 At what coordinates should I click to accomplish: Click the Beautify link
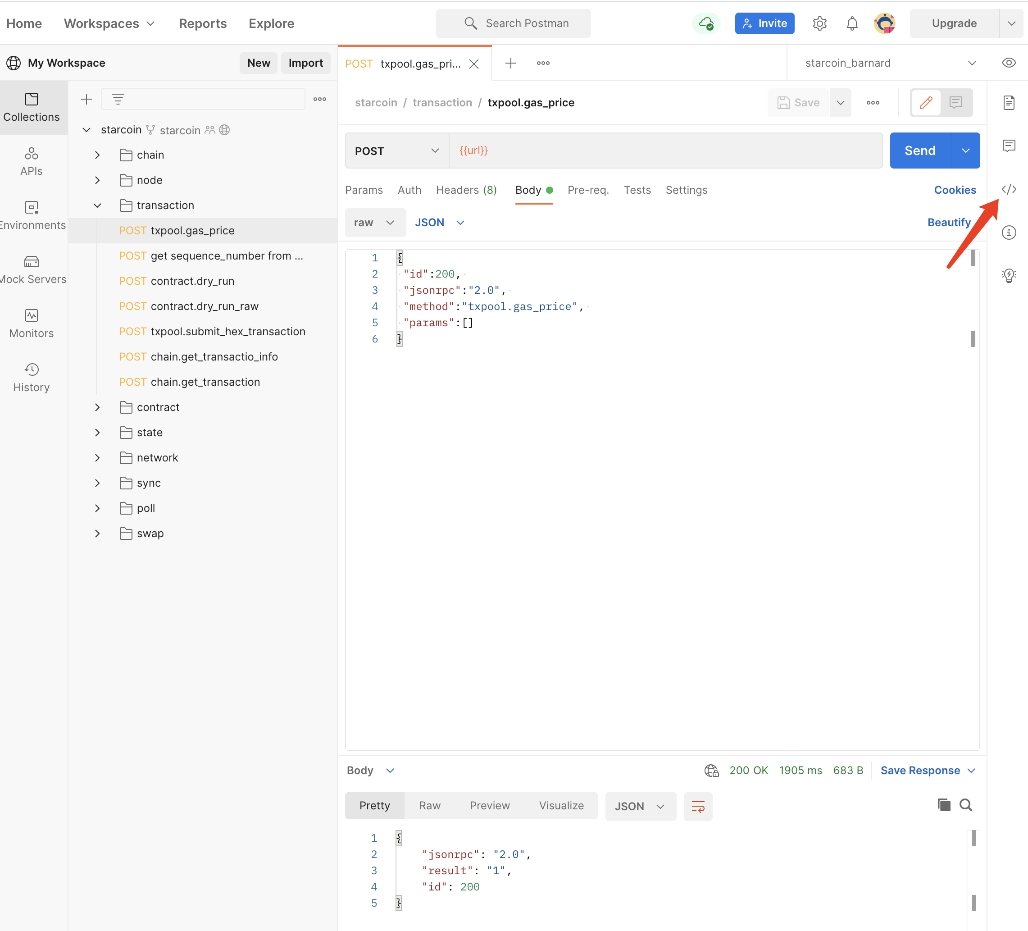[x=949, y=222]
